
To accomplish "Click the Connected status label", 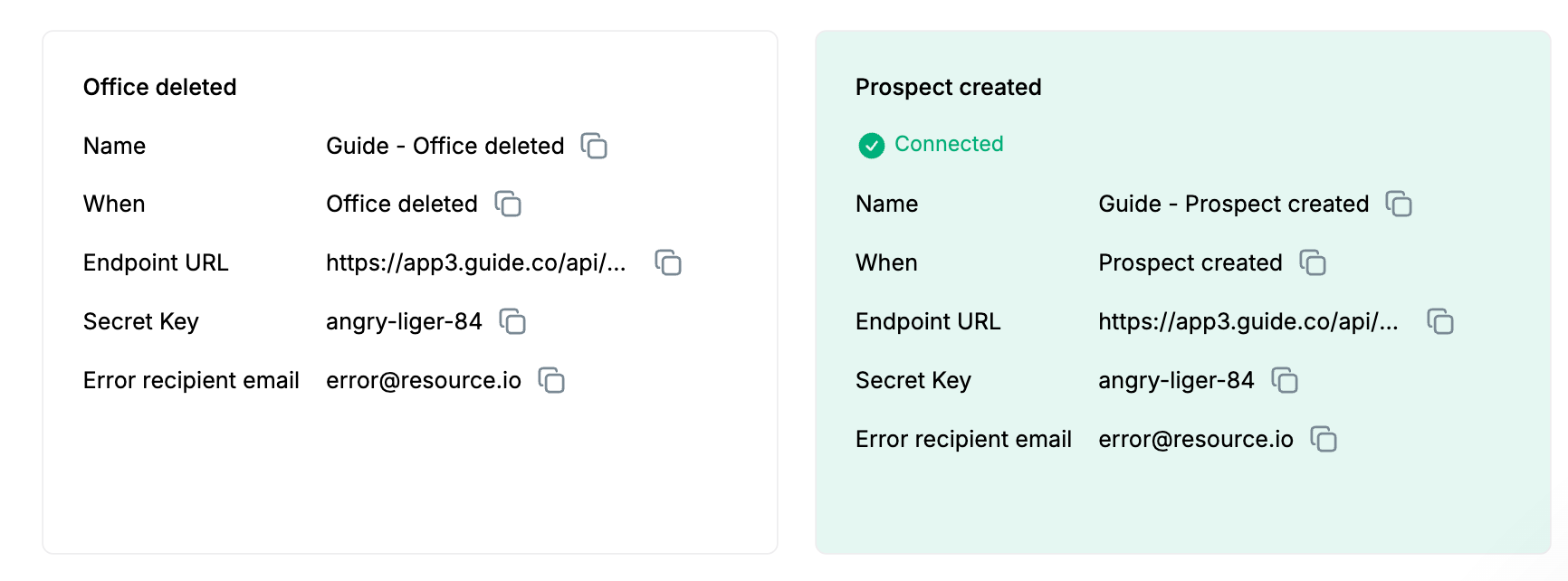I will point(949,144).
